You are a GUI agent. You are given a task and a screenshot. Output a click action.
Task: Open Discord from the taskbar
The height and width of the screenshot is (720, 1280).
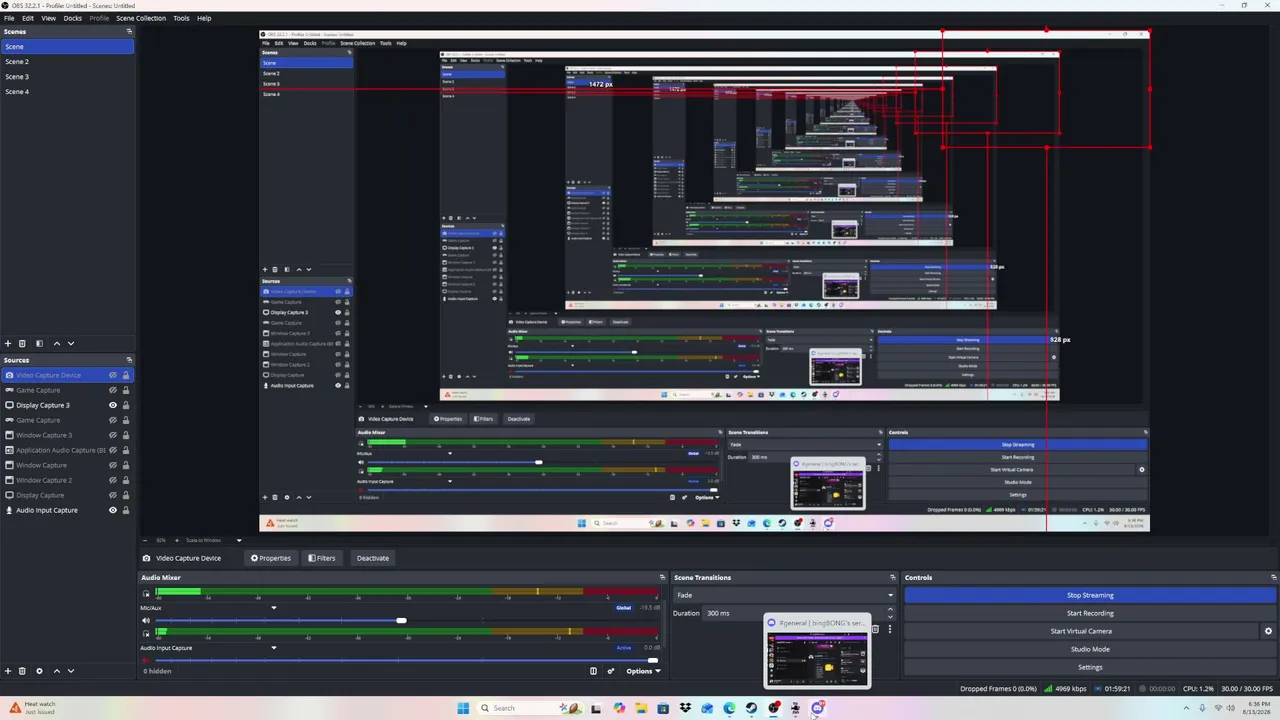(x=817, y=708)
